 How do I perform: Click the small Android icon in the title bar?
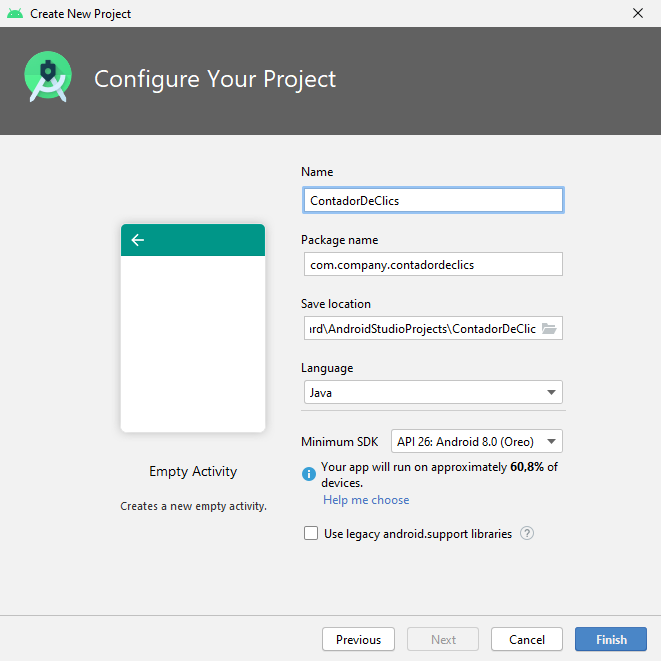(14, 14)
